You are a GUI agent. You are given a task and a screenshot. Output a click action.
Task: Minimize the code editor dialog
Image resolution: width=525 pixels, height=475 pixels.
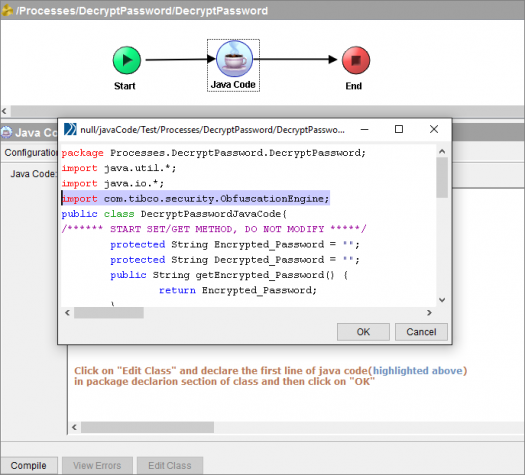pos(365,129)
